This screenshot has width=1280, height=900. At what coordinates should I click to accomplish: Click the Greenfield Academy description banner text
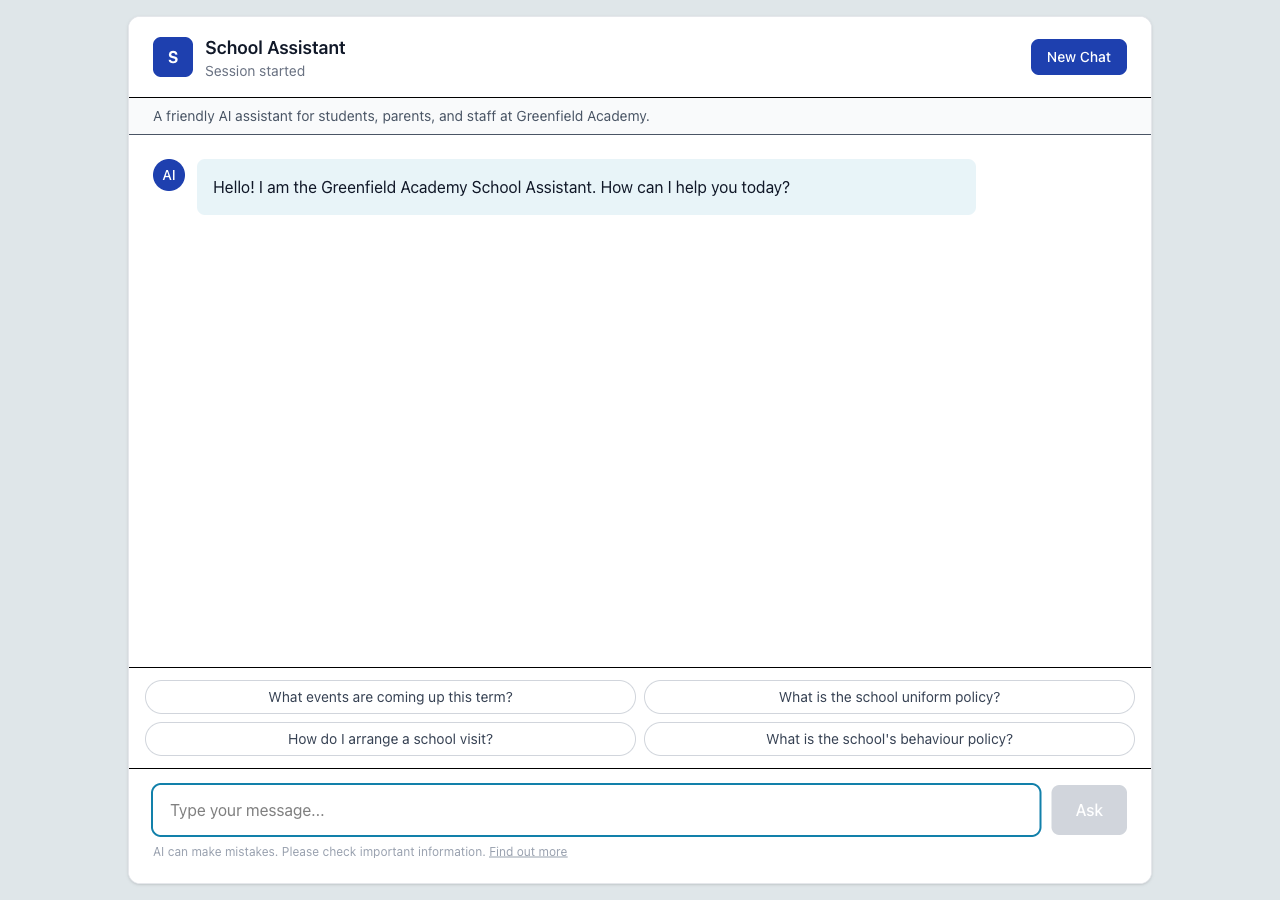click(x=401, y=116)
